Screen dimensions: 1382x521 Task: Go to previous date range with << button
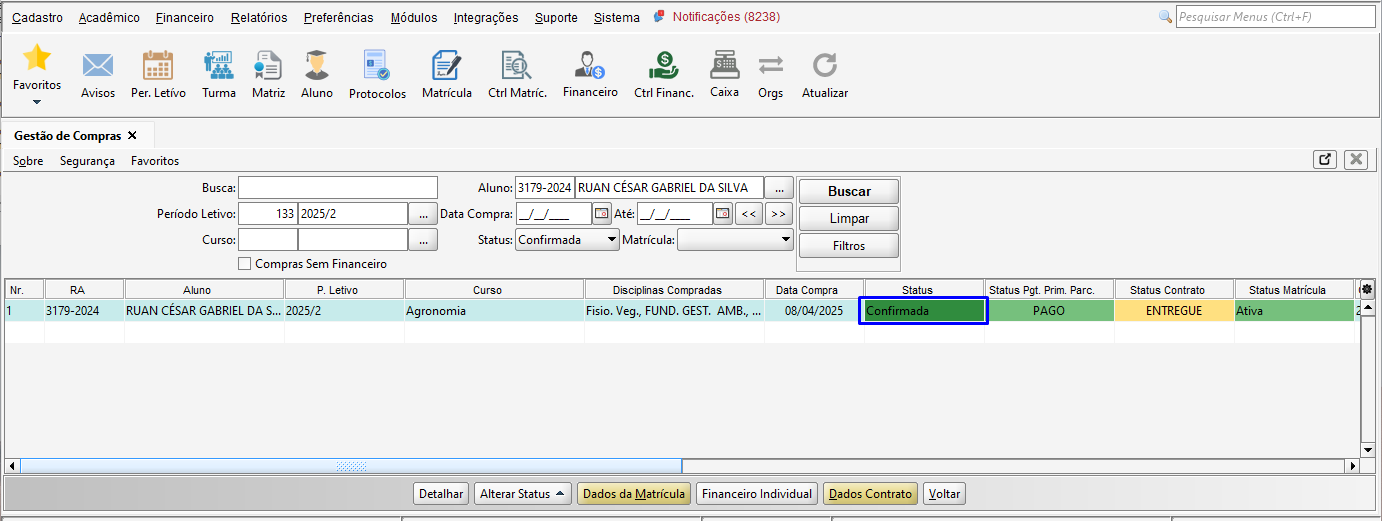748,213
